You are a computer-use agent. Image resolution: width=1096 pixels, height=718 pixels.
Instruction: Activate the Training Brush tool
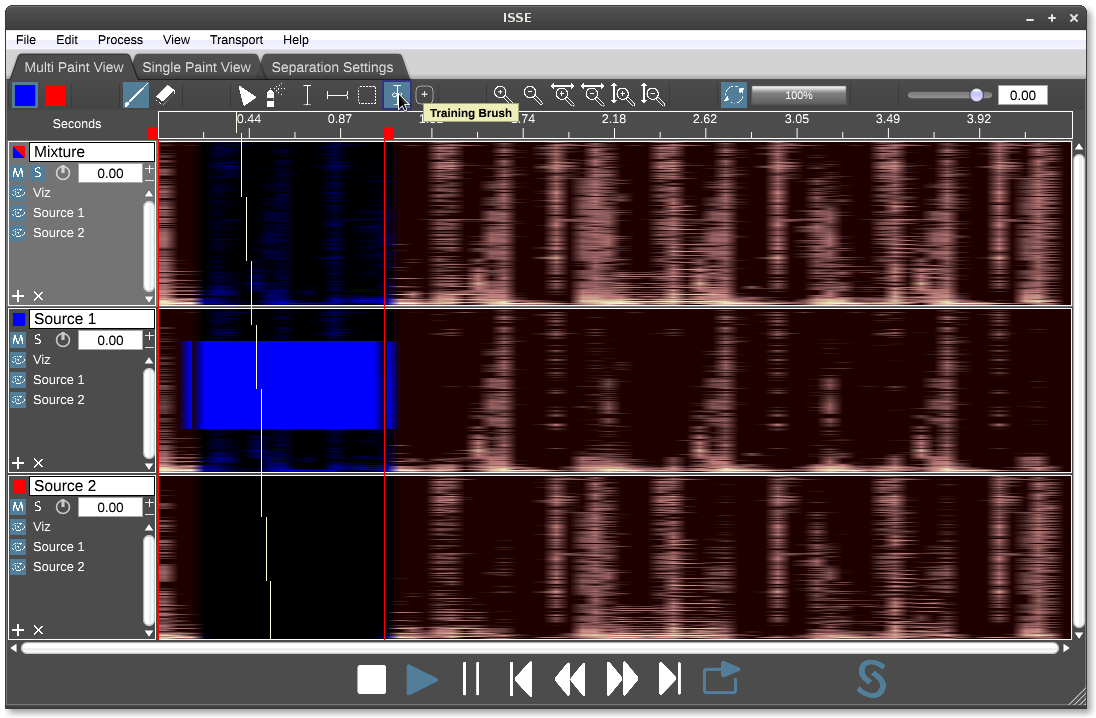click(397, 95)
